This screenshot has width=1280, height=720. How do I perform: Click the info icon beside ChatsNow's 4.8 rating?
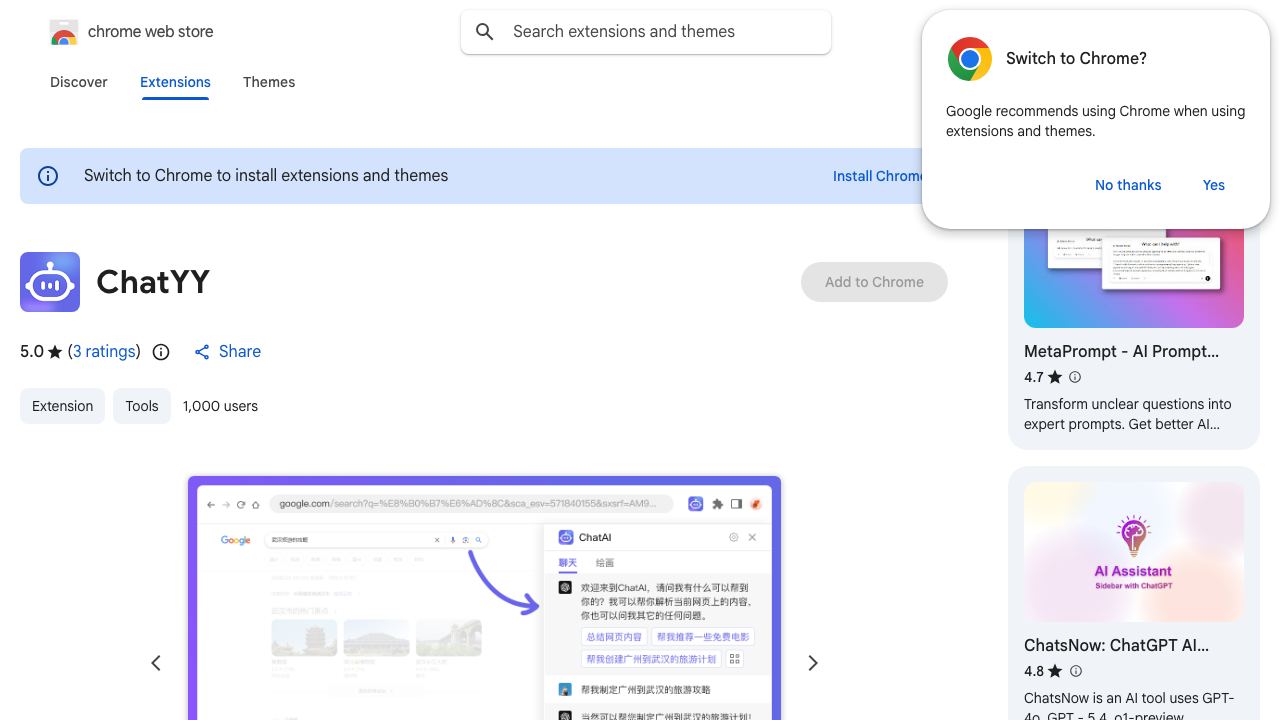pyautogui.click(x=1076, y=671)
